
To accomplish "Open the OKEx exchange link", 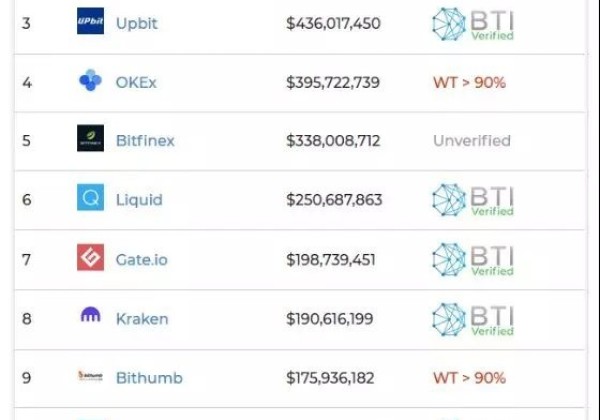I will (136, 82).
